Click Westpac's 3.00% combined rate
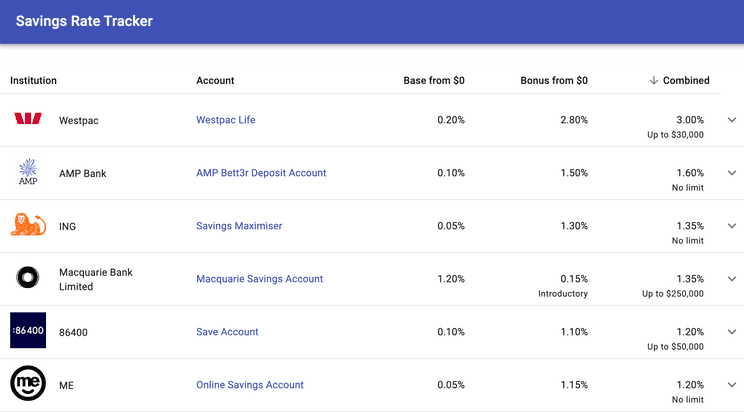This screenshot has height=412, width=744. (690, 120)
